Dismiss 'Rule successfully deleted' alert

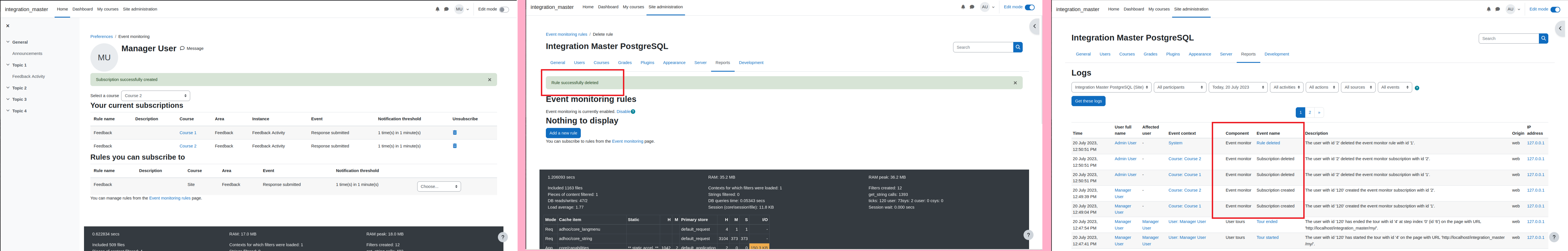[x=1015, y=83]
